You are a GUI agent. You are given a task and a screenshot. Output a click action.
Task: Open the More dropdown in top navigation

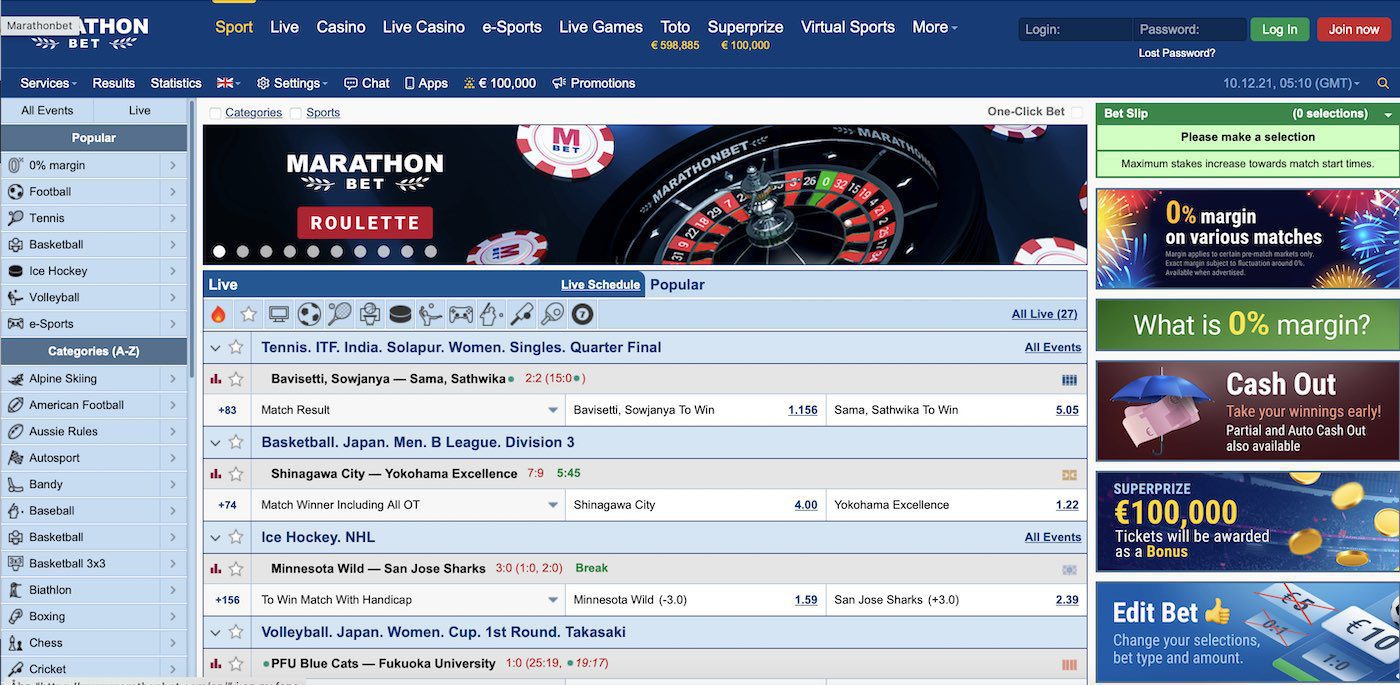(935, 27)
